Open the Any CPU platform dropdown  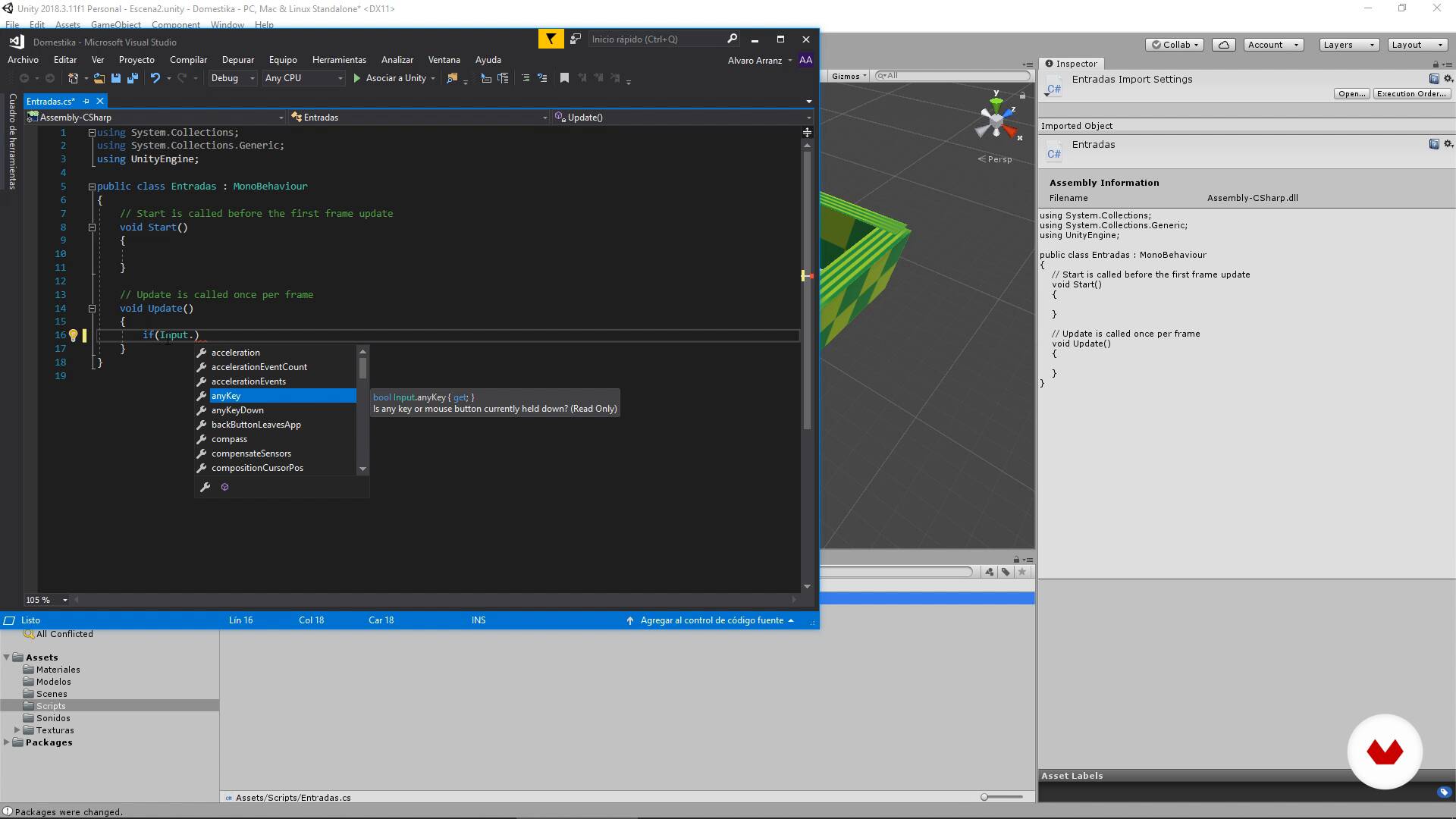303,78
